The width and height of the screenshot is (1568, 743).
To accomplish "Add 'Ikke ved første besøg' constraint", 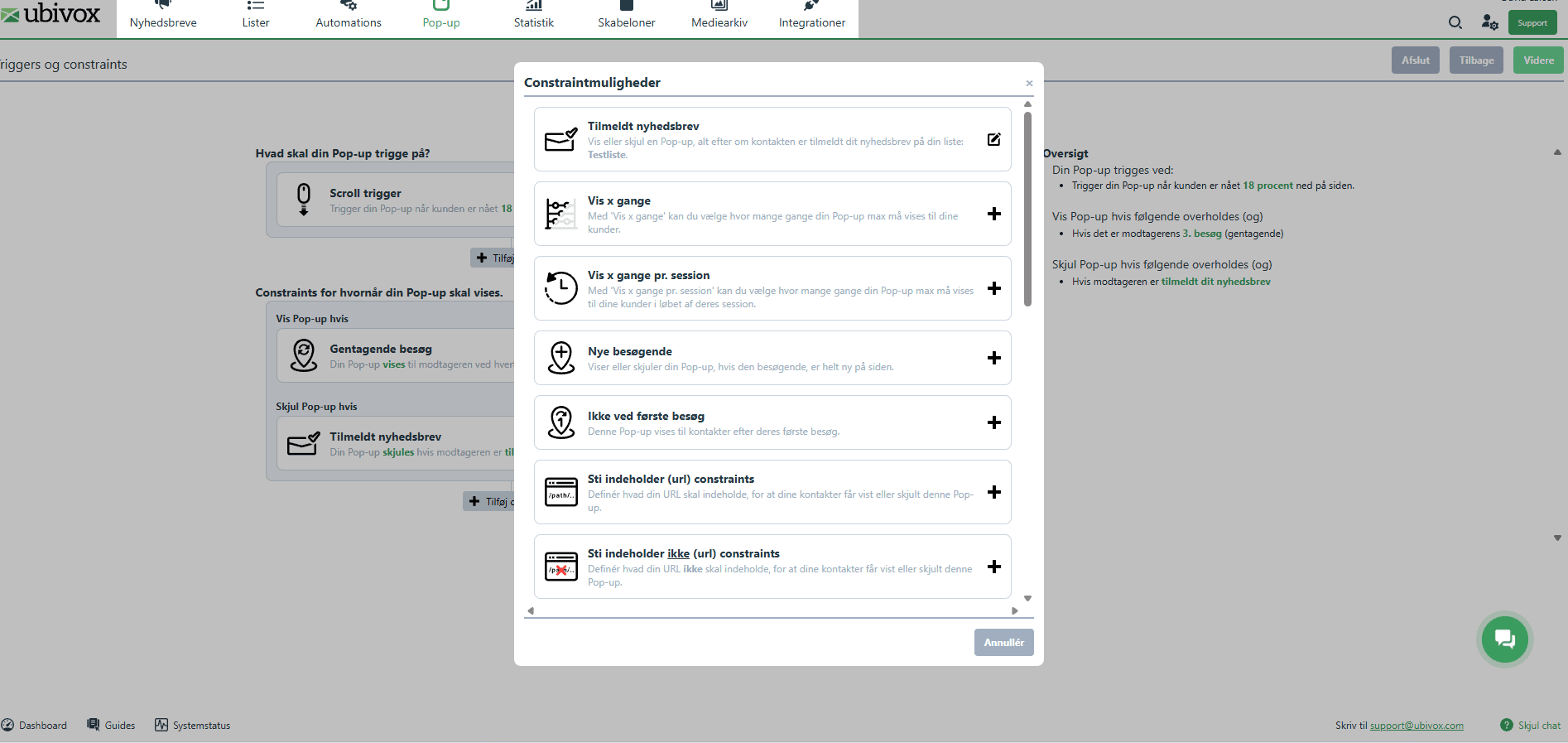I will [x=993, y=422].
